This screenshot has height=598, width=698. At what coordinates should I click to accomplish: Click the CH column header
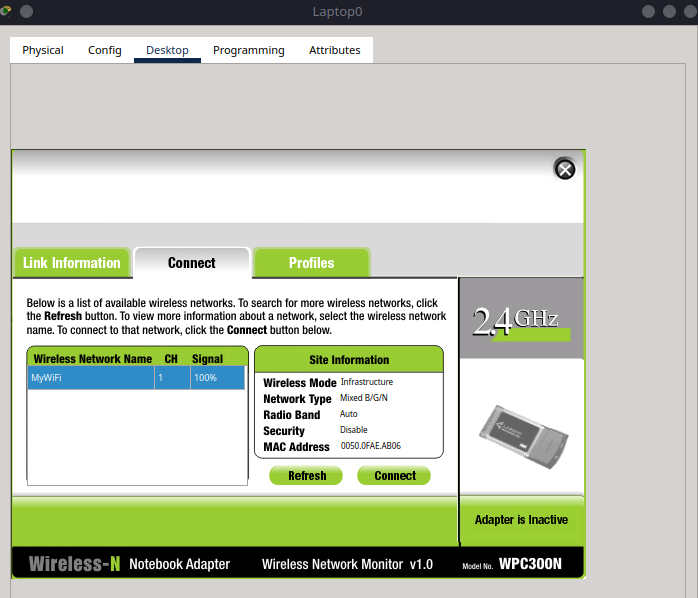tap(171, 359)
